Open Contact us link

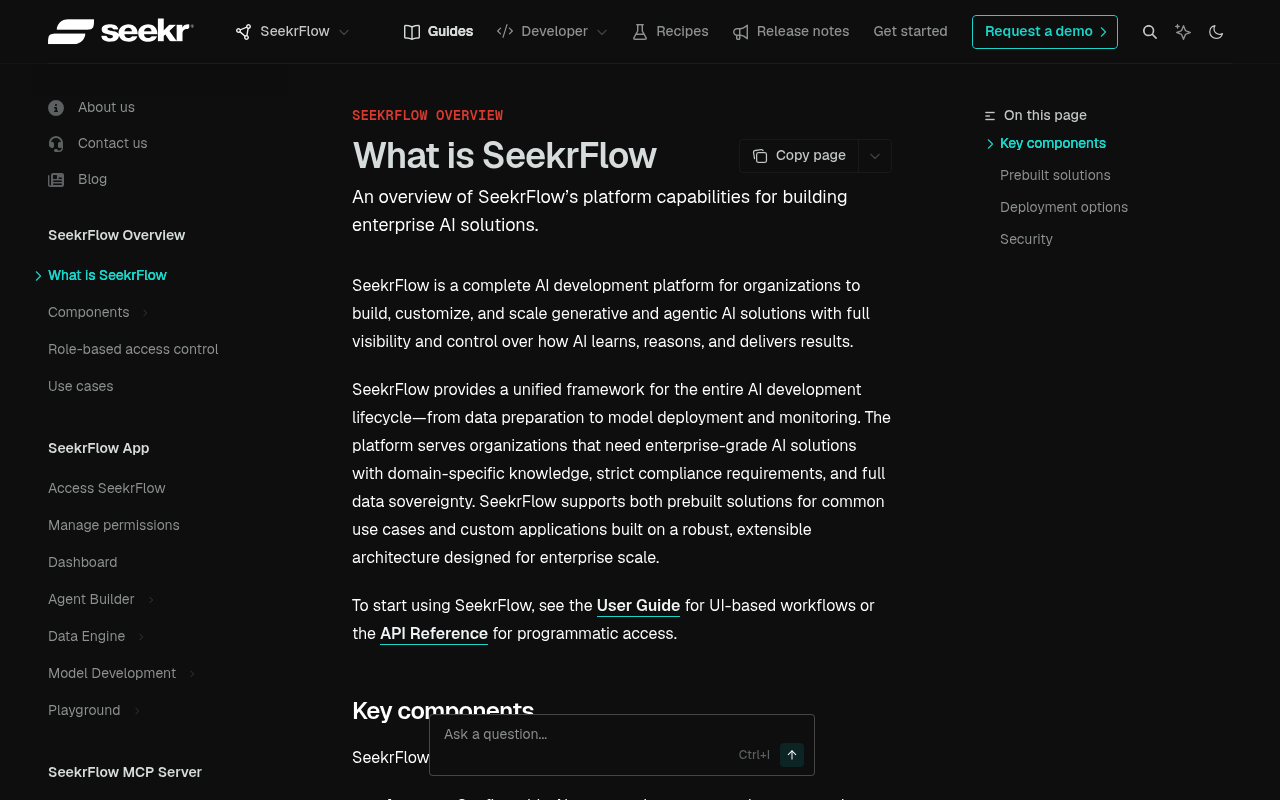pyautogui.click(x=112, y=143)
